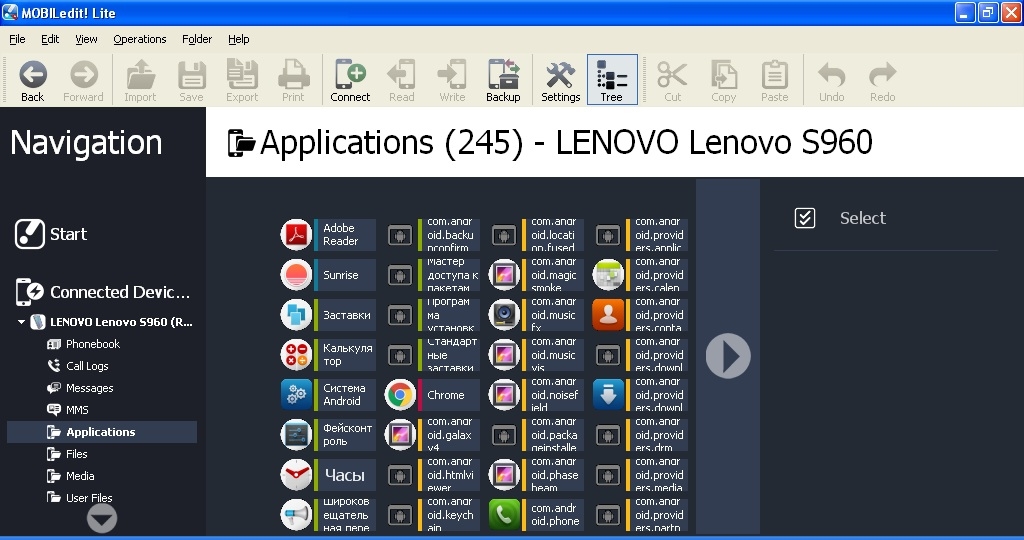Image resolution: width=1024 pixels, height=540 pixels.
Task: Open the Help menu
Action: pyautogui.click(x=238, y=39)
